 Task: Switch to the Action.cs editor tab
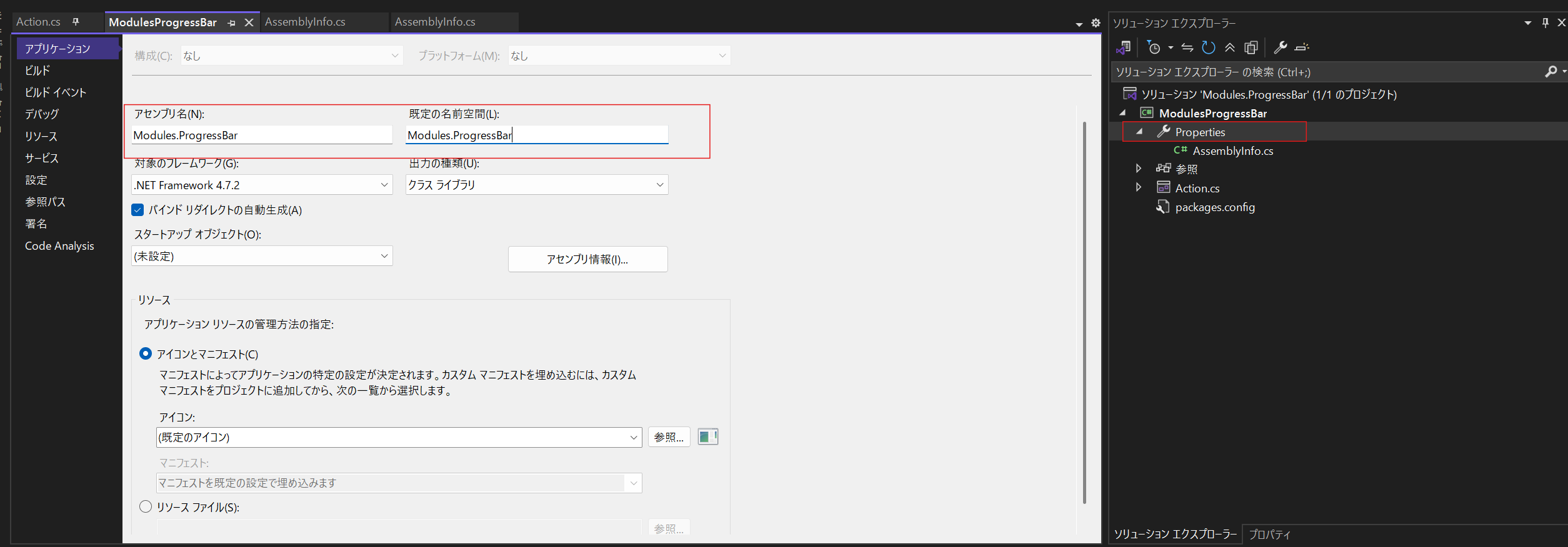pyautogui.click(x=38, y=22)
